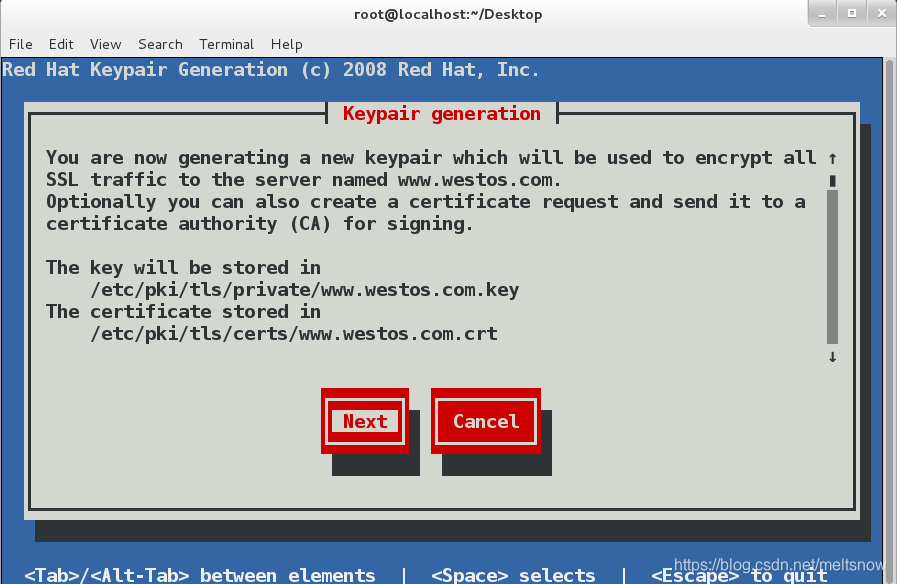
Task: Click the '<Space> selects' hint text
Action: (513, 575)
